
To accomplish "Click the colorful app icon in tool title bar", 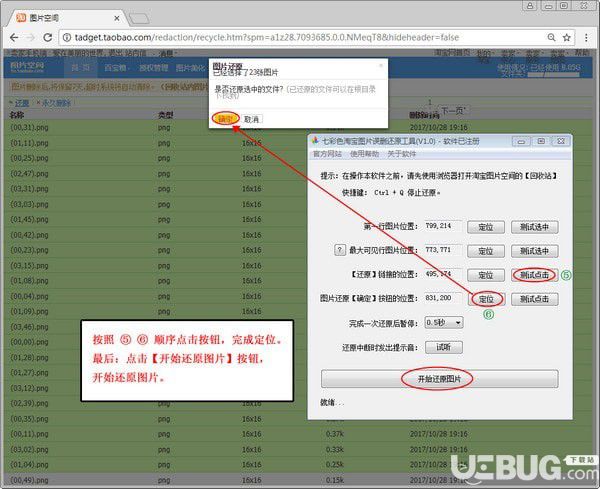I will click(x=315, y=141).
